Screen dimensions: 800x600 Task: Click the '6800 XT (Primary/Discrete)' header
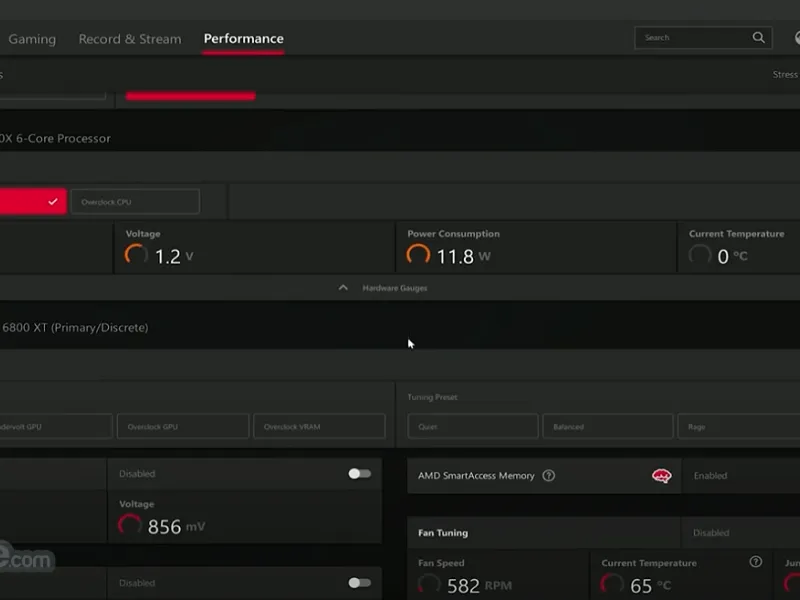pos(75,328)
